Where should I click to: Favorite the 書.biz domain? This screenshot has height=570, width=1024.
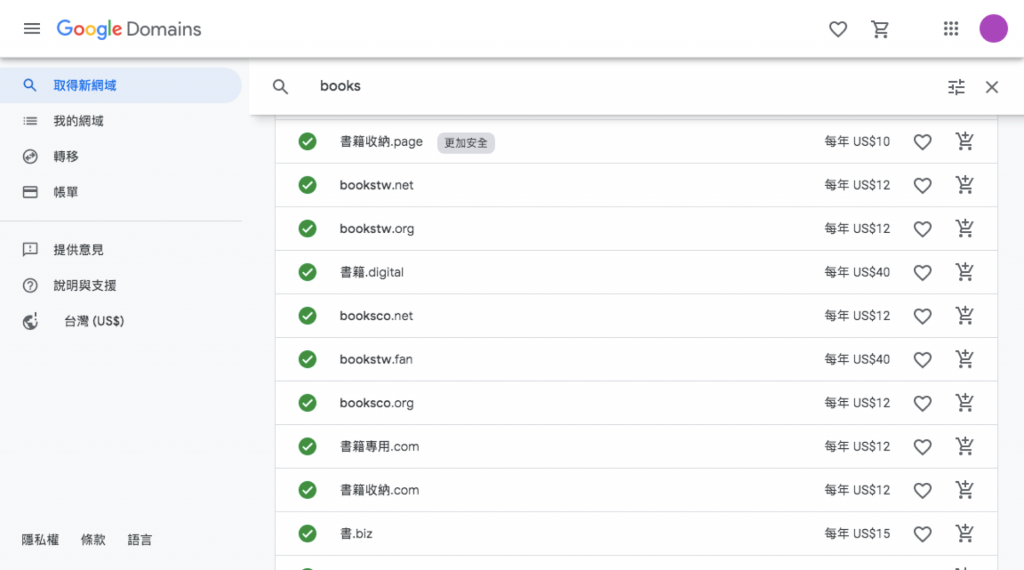[x=923, y=534]
